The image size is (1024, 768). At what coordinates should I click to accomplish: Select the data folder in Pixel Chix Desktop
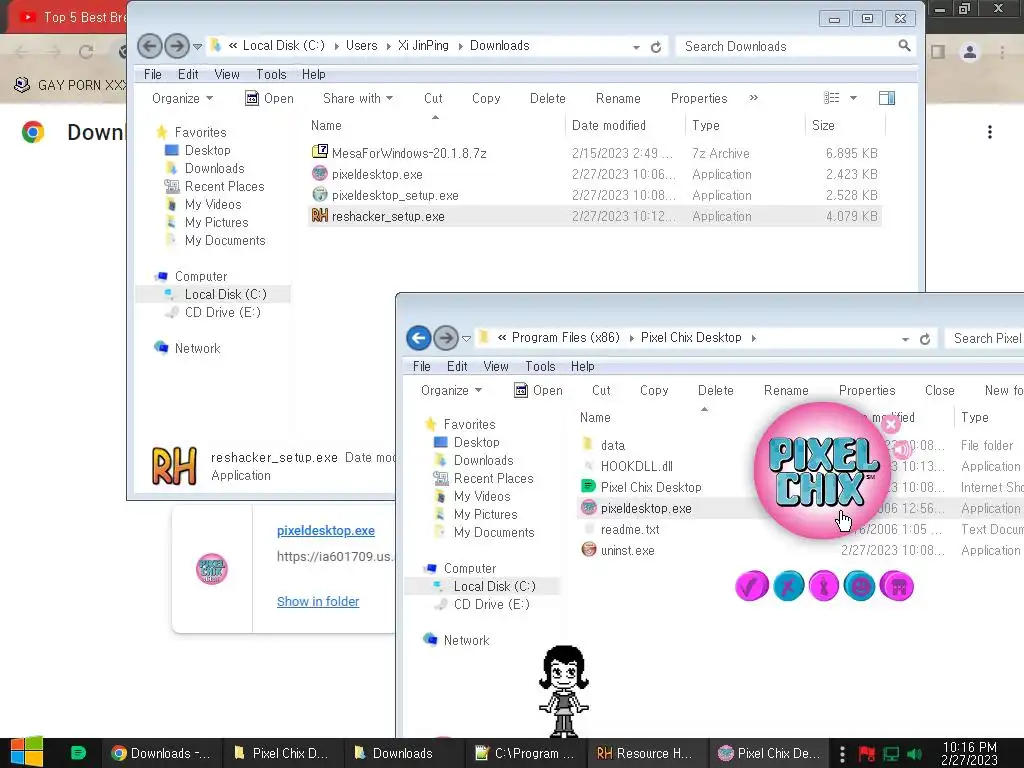coord(613,445)
